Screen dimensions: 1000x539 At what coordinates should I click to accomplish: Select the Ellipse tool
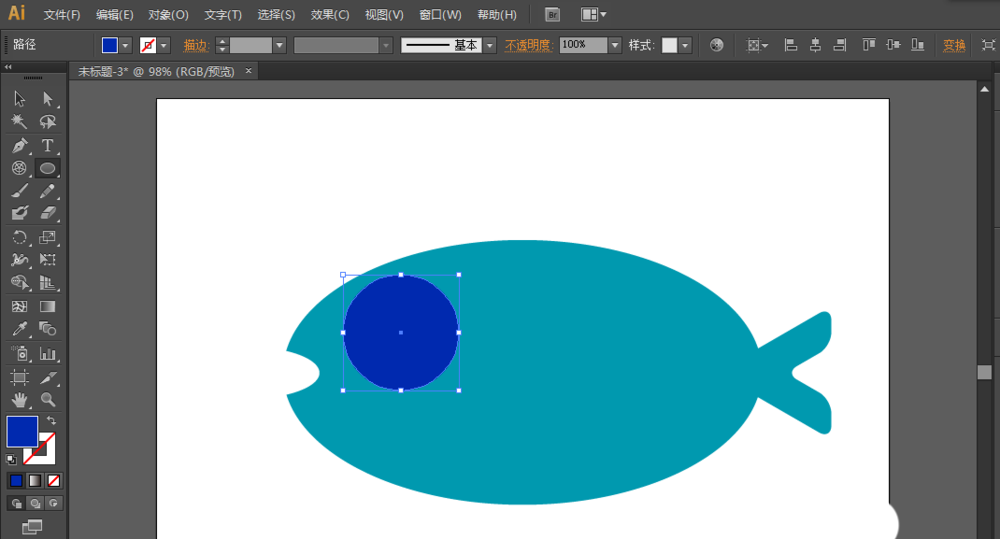click(48, 168)
